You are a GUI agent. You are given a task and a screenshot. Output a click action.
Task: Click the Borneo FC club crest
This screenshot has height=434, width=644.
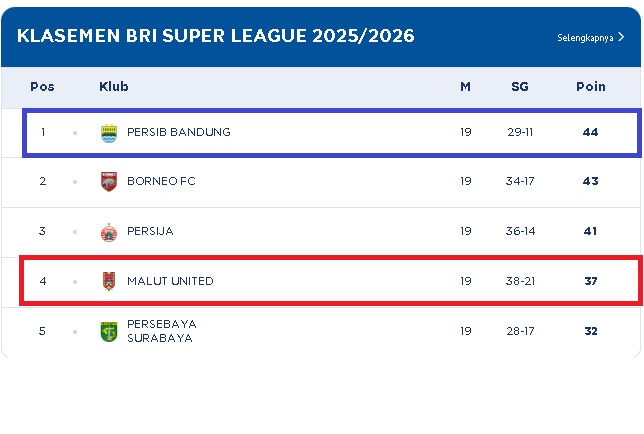click(109, 181)
